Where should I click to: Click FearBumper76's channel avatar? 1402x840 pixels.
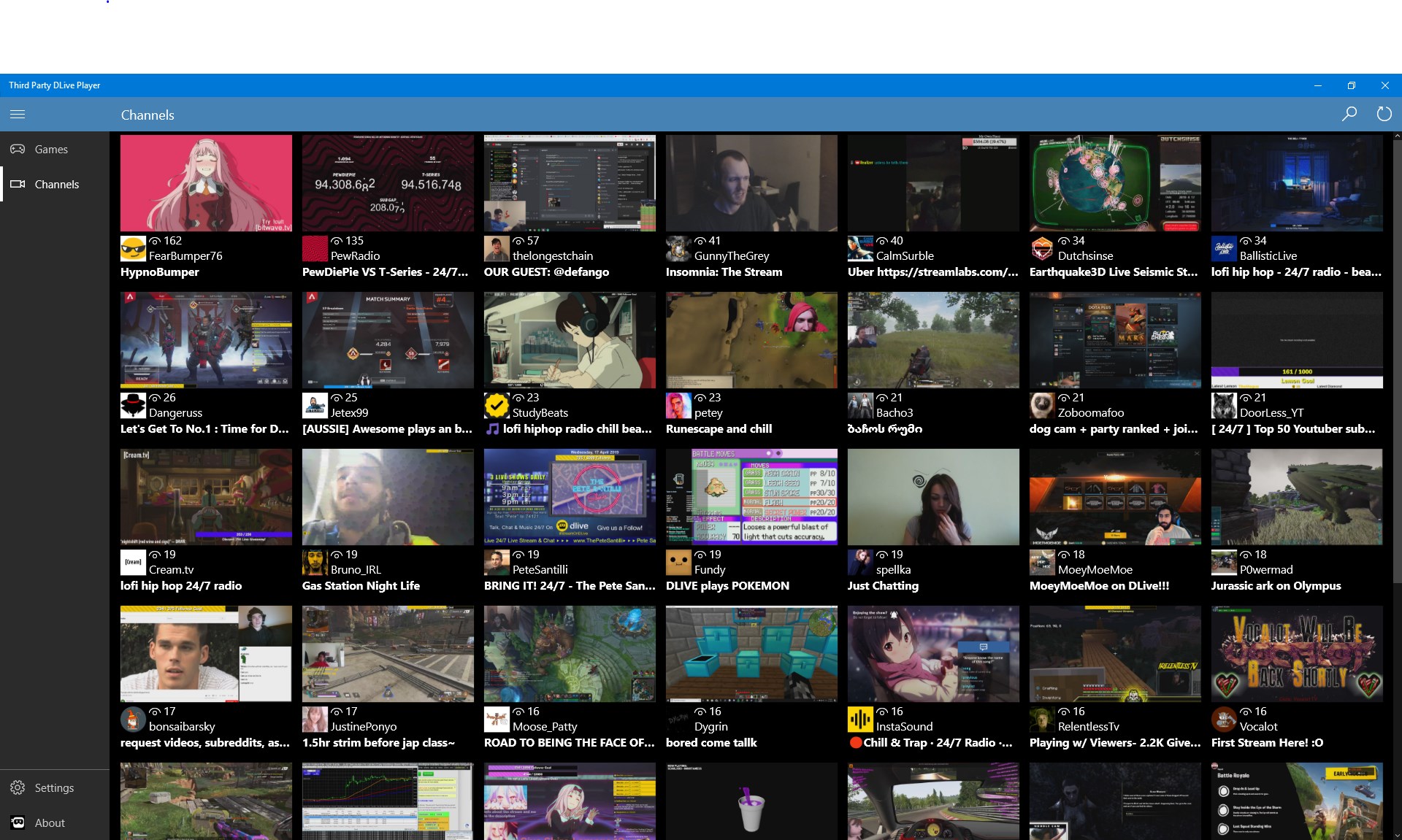click(x=132, y=248)
